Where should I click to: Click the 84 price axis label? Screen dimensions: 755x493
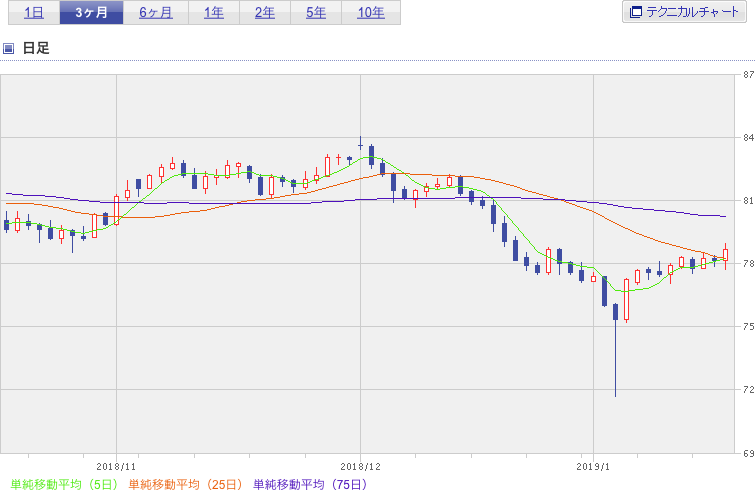pos(748,138)
